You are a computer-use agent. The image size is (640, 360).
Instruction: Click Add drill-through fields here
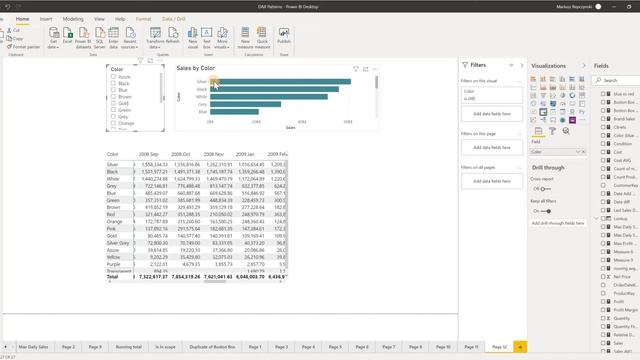pyautogui.click(x=558, y=223)
